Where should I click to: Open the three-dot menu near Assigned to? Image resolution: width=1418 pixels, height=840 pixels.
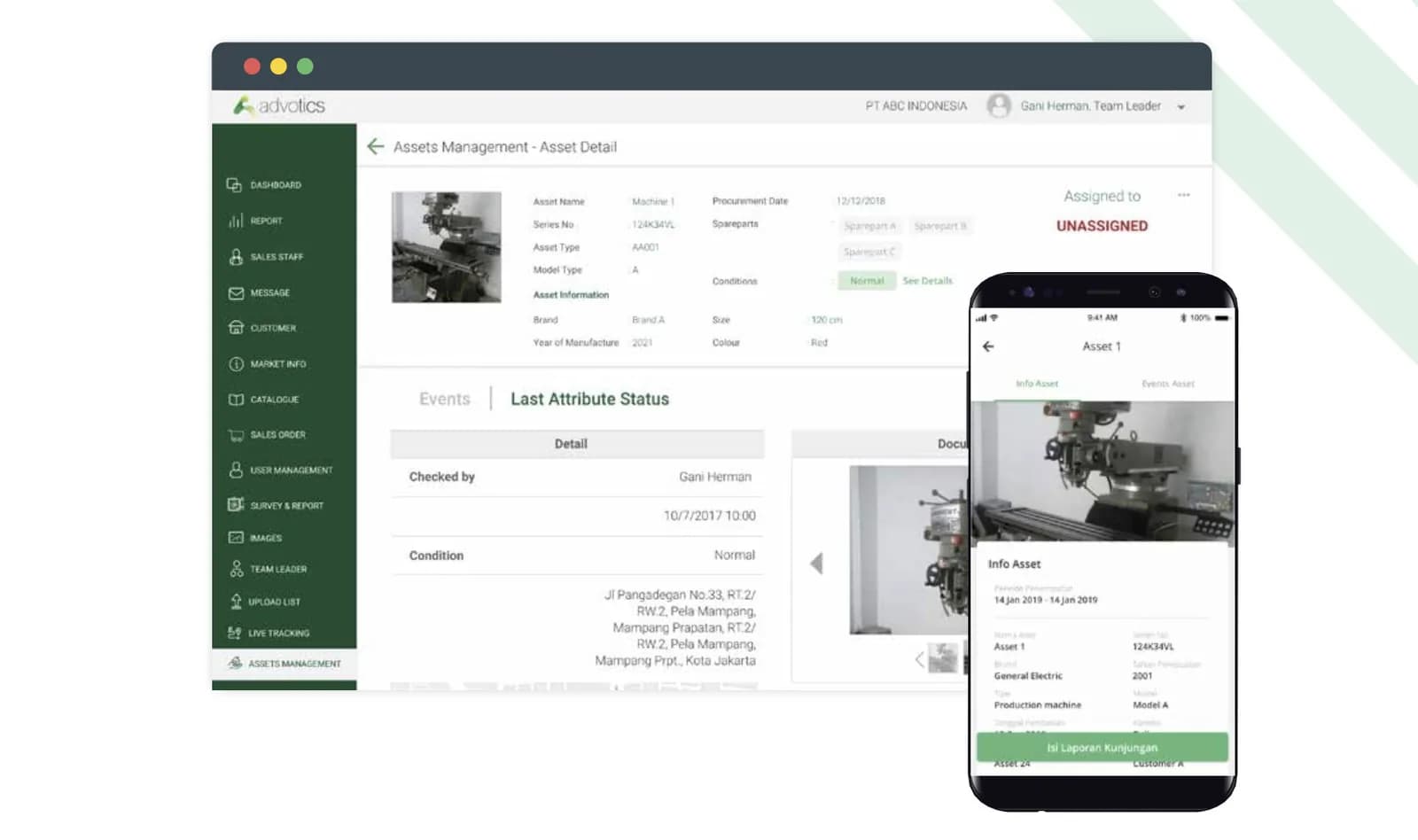1184,195
